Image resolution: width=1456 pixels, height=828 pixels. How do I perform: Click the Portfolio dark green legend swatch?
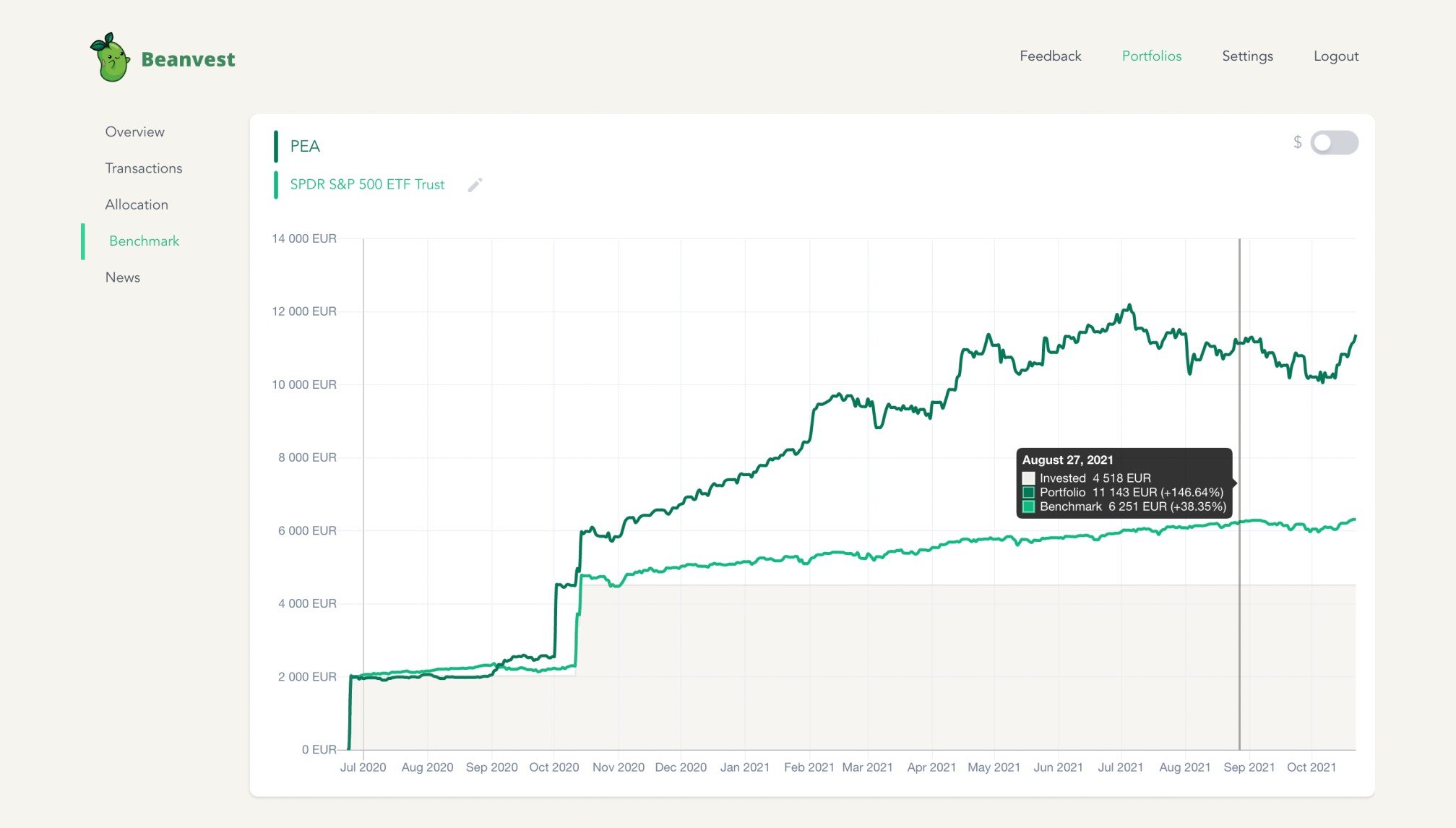[1028, 493]
